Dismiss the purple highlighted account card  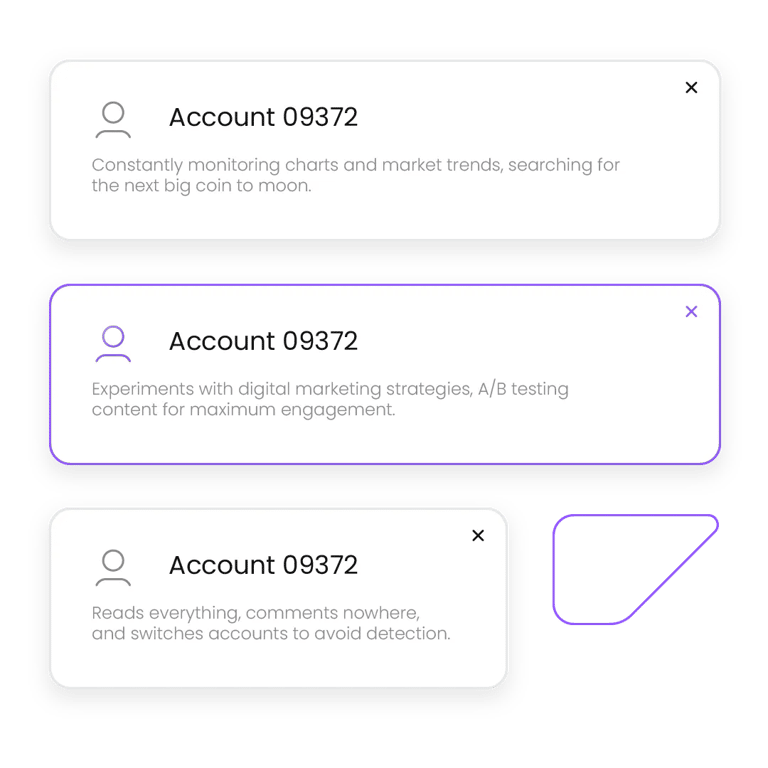691,312
